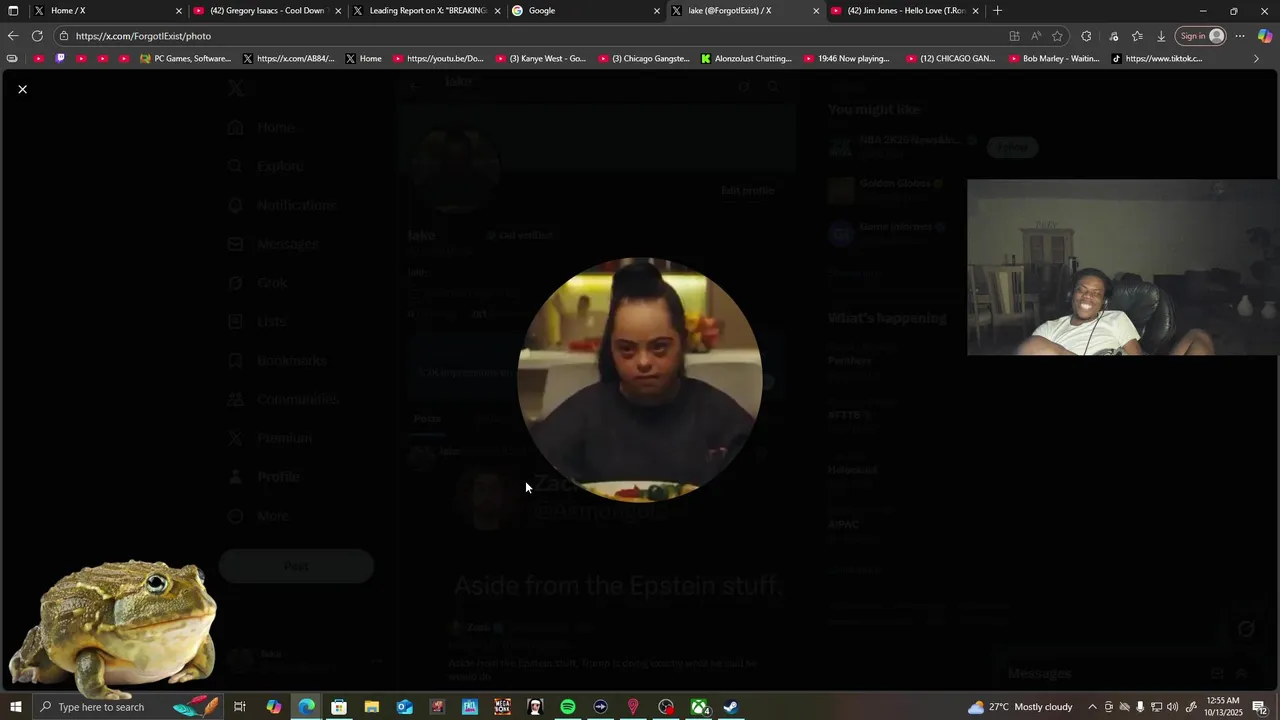
Task: Open the notification center icon
Action: (x=1260, y=707)
